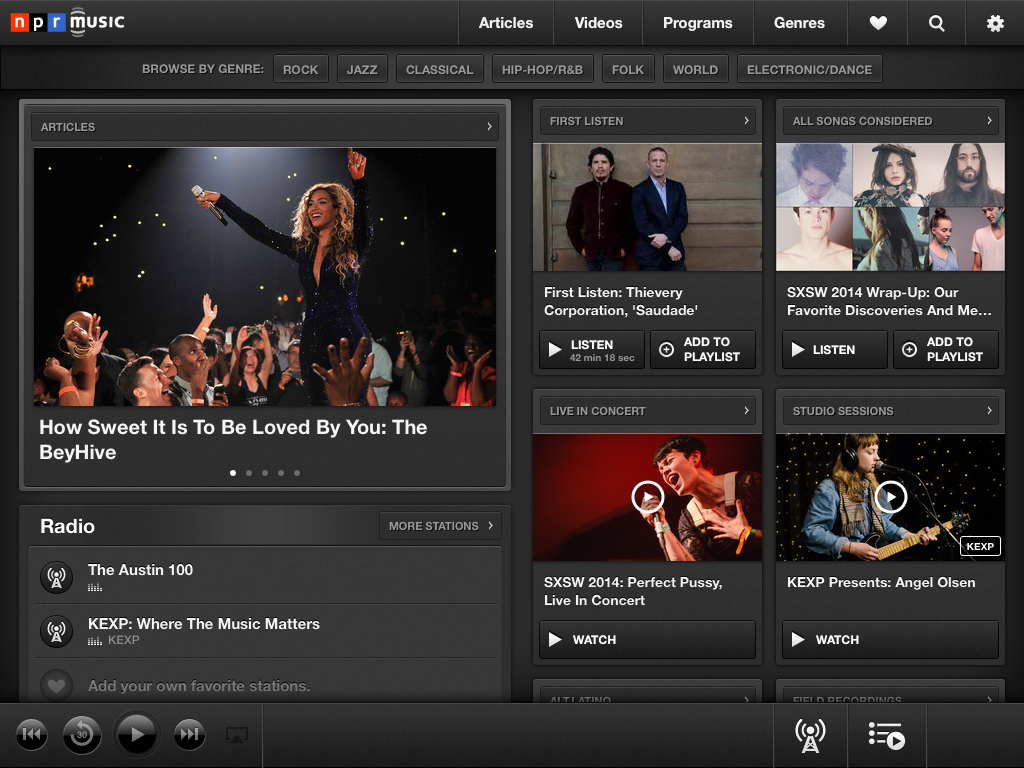Add Thievery Corporation to playlist
The height and width of the screenshot is (768, 1024).
coord(703,349)
